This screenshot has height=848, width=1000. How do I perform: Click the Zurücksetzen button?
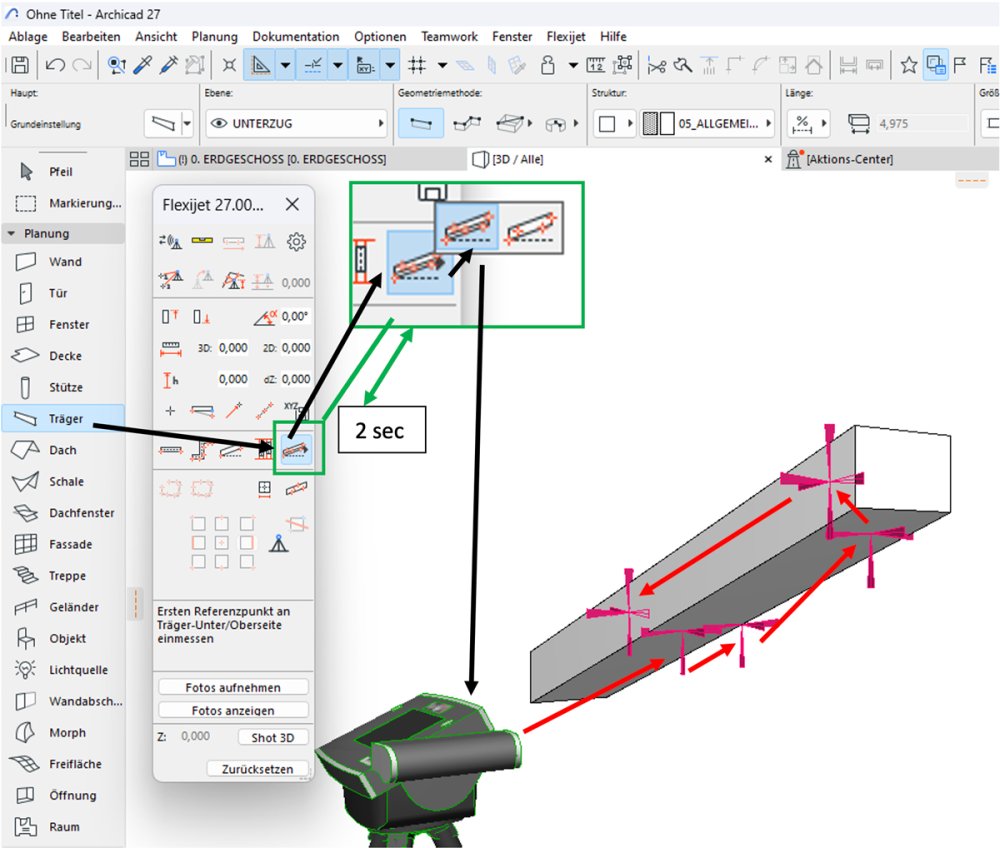(x=257, y=769)
